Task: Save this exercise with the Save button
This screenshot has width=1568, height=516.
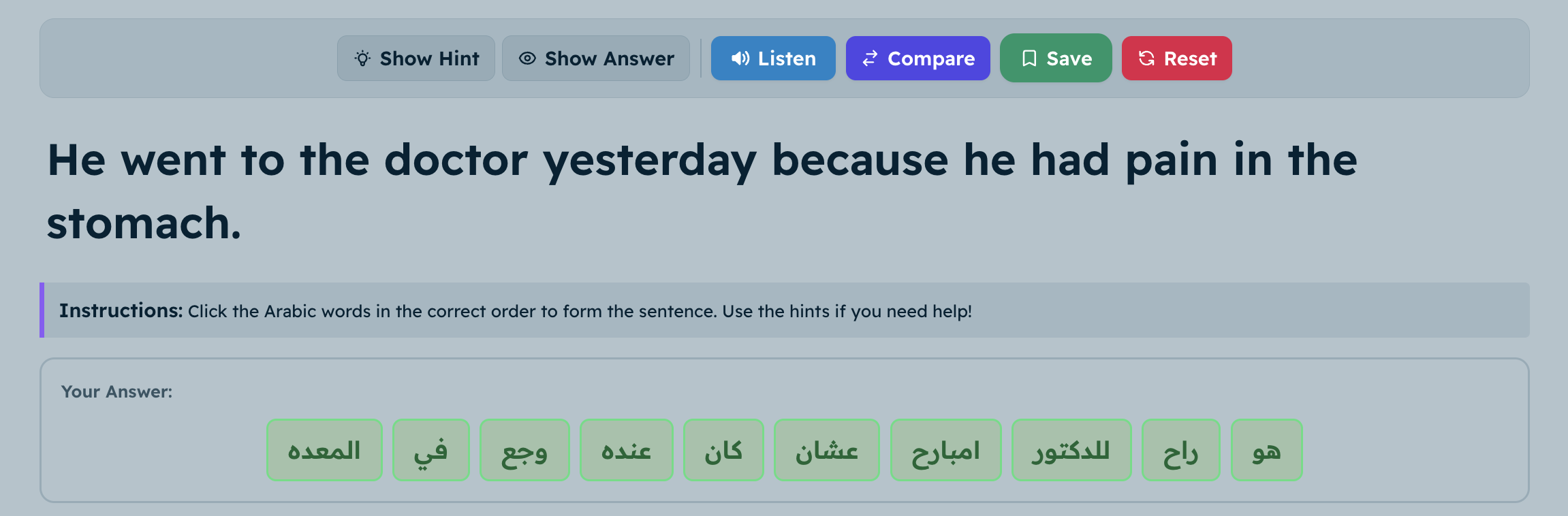Action: click(x=1055, y=58)
